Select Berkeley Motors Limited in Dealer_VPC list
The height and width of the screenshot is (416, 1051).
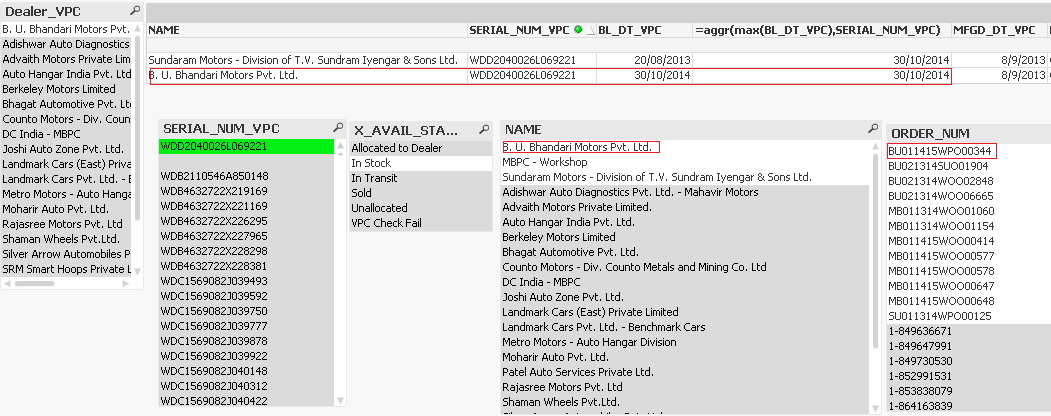[66, 89]
